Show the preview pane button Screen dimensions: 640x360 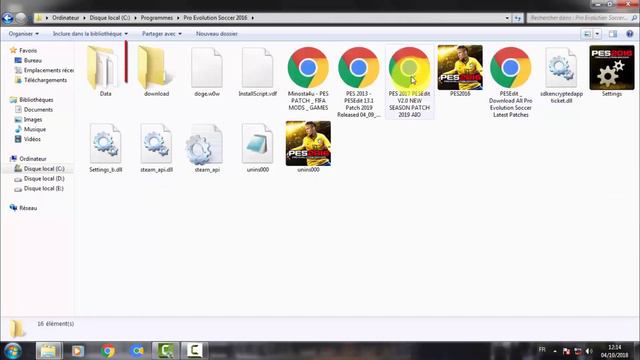click(613, 34)
